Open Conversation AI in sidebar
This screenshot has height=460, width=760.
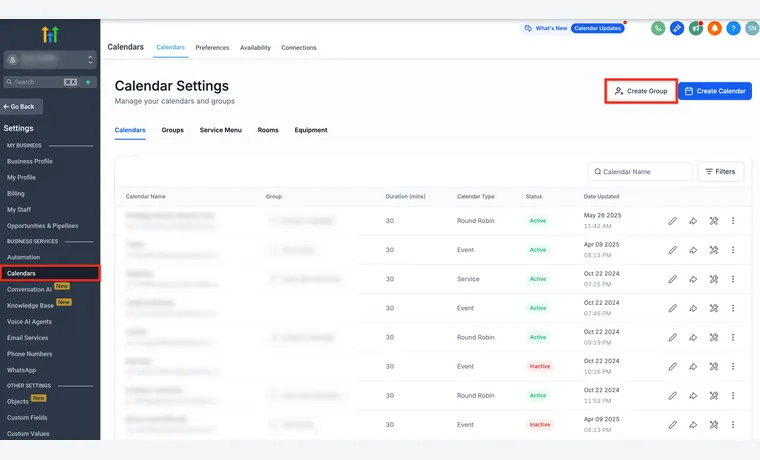coord(29,289)
